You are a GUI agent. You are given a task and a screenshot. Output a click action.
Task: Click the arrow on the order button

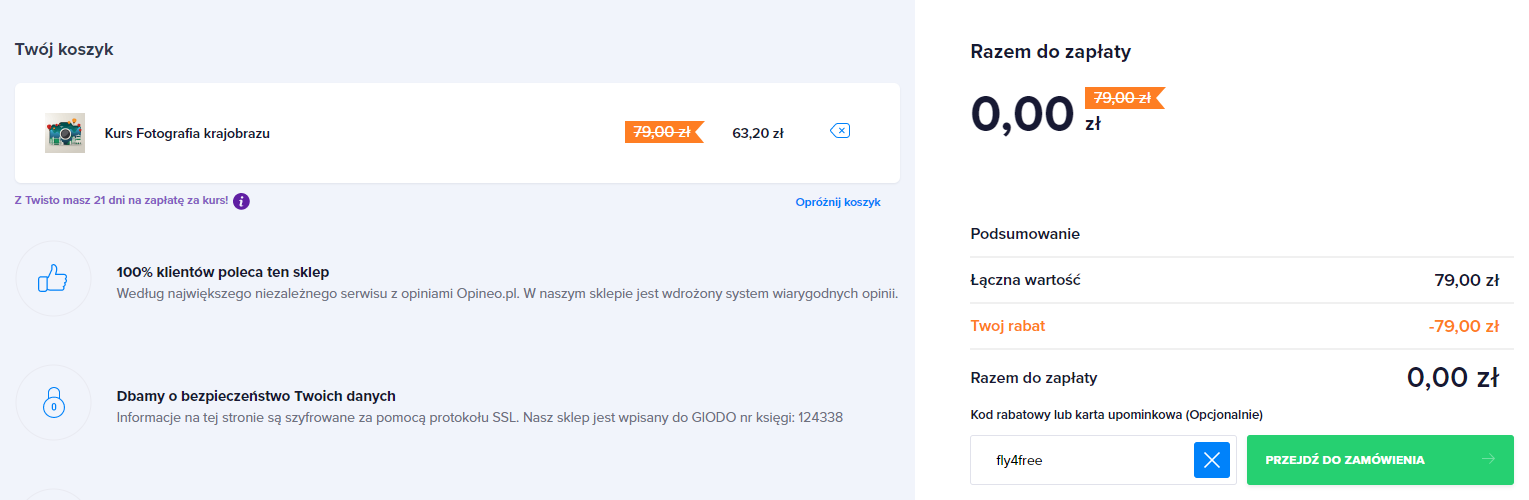[1488, 459]
